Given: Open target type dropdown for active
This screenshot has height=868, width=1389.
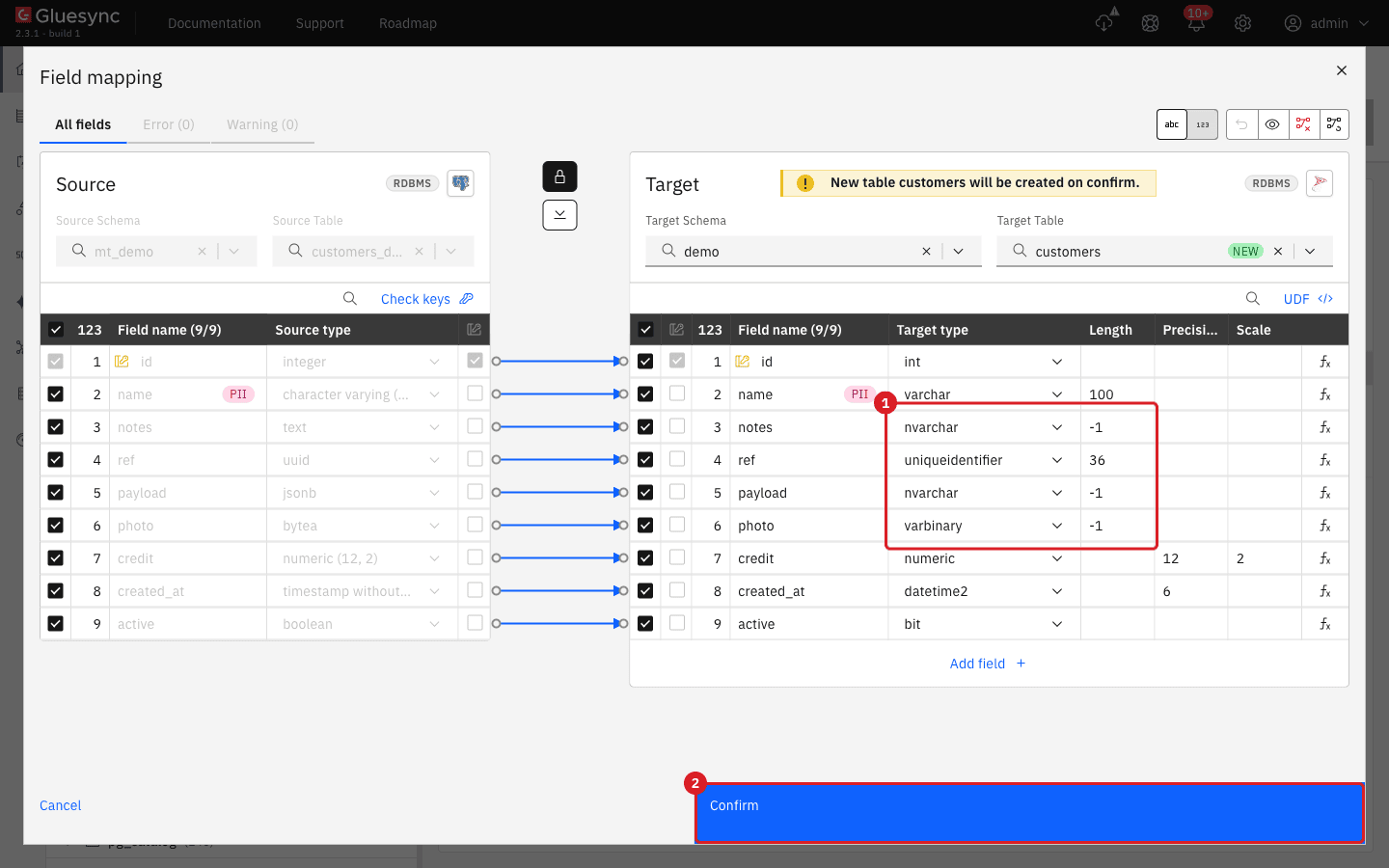Looking at the screenshot, I should (984, 624).
